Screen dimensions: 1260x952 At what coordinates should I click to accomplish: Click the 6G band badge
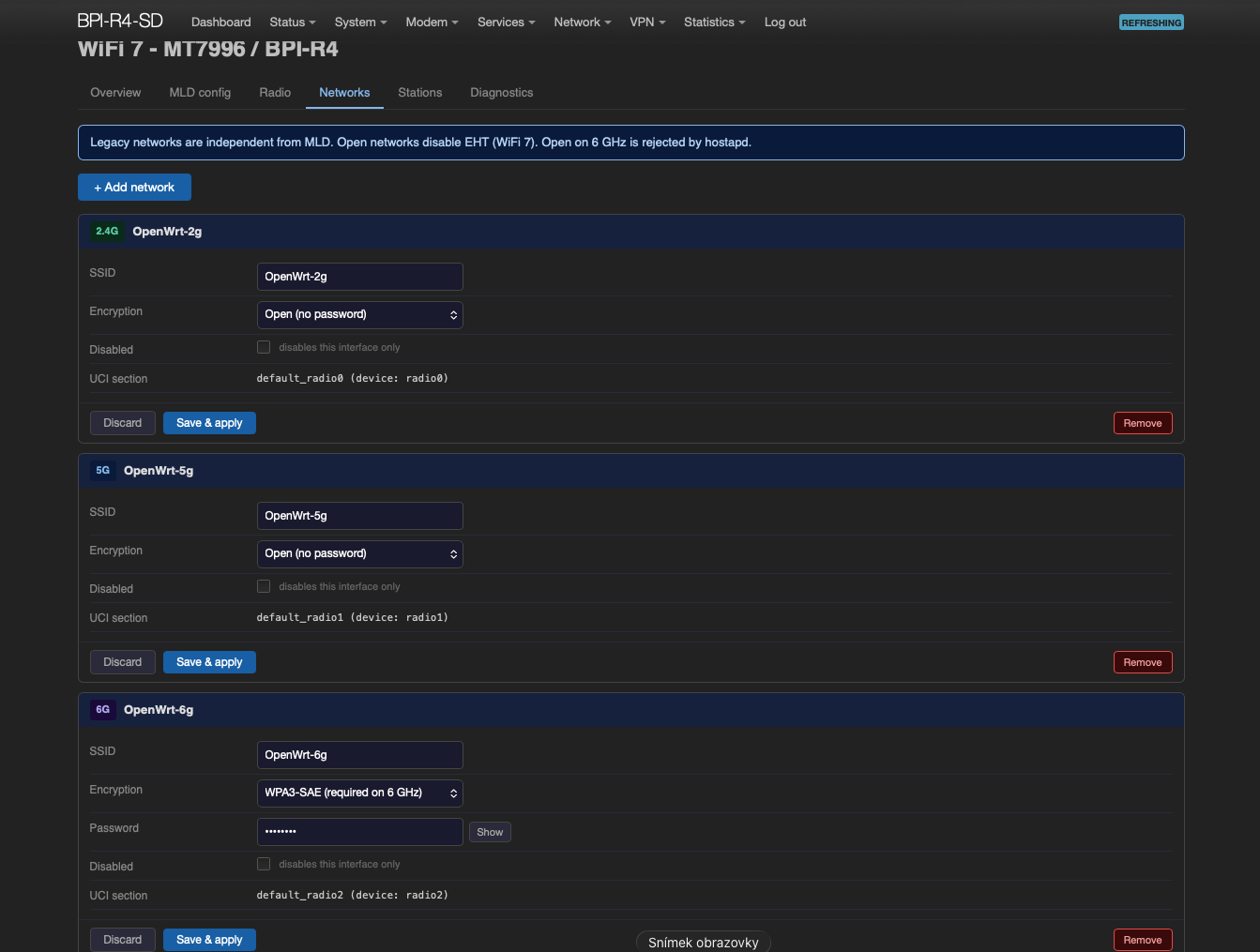click(103, 709)
